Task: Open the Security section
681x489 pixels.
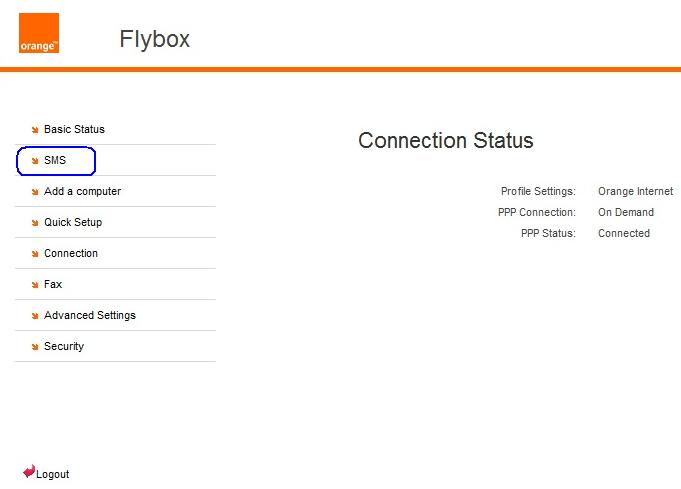Action: click(64, 346)
